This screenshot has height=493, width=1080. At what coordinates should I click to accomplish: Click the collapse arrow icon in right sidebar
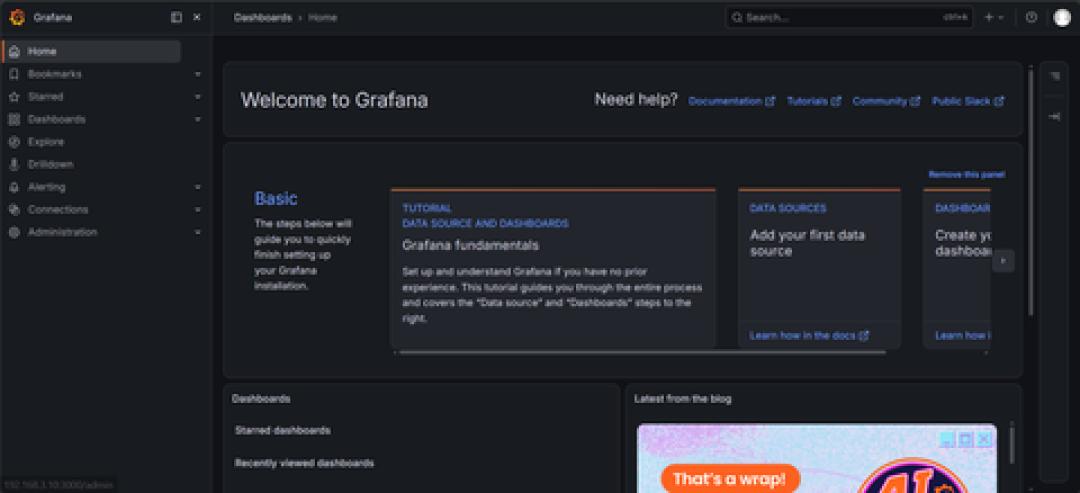[x=1054, y=117]
